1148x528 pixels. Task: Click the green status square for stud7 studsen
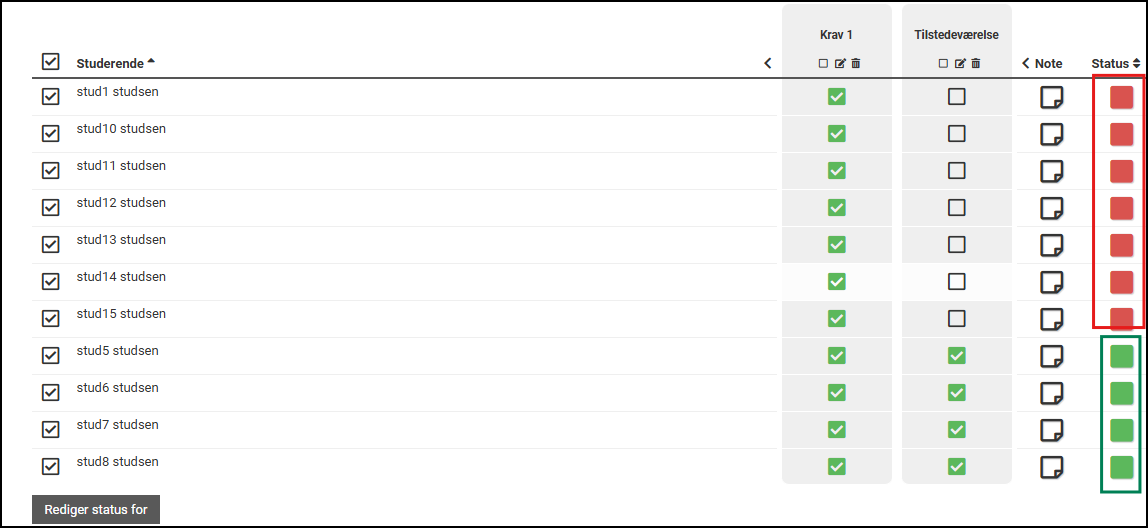tap(1121, 430)
